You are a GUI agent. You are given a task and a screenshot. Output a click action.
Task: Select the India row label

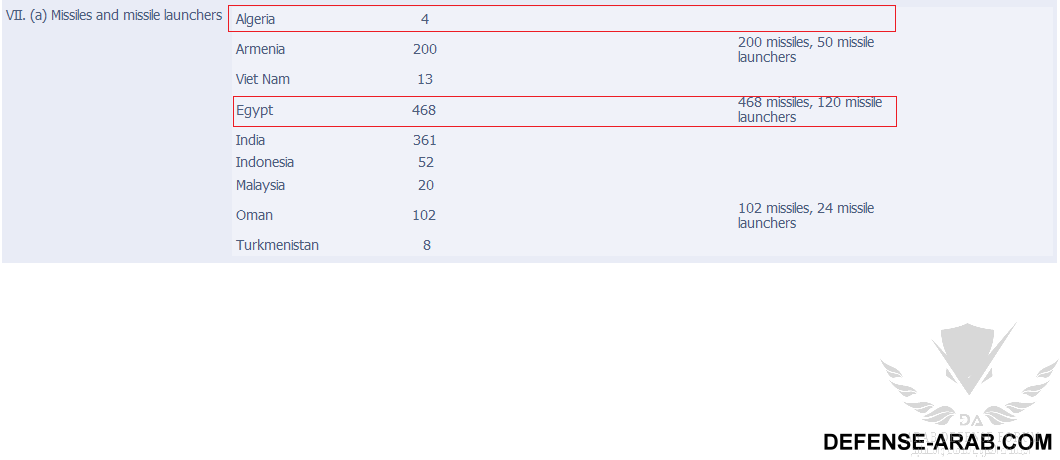pos(250,140)
